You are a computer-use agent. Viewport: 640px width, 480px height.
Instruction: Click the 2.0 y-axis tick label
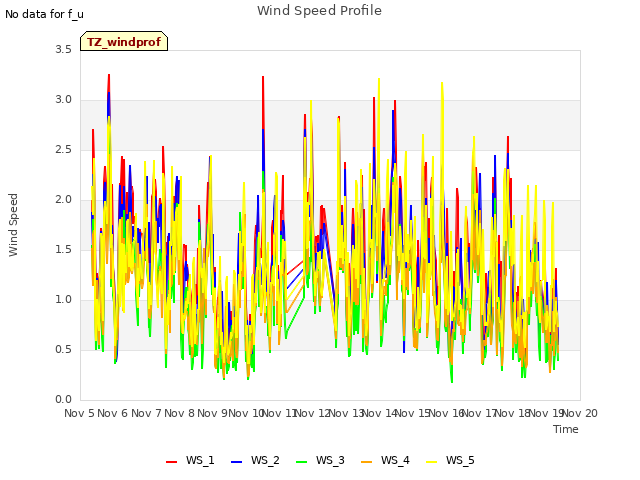63,200
